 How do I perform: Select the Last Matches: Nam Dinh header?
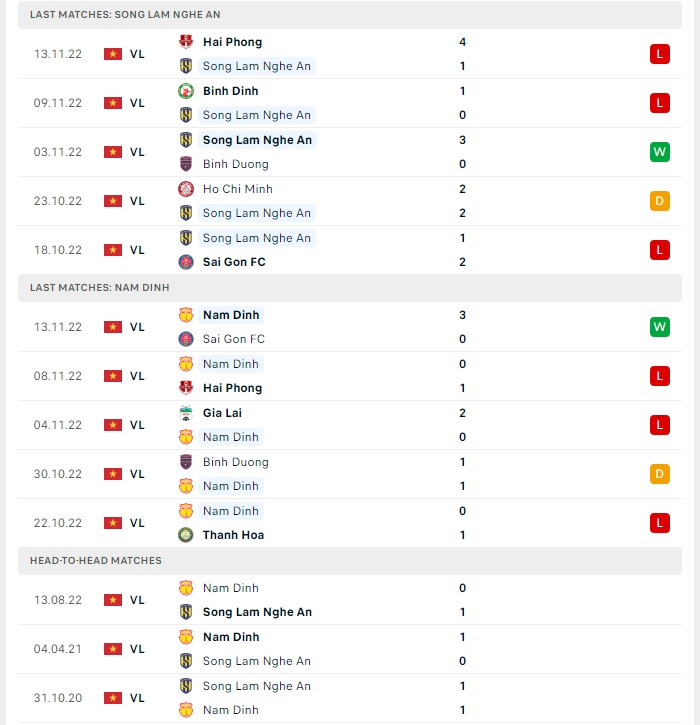tap(350, 288)
